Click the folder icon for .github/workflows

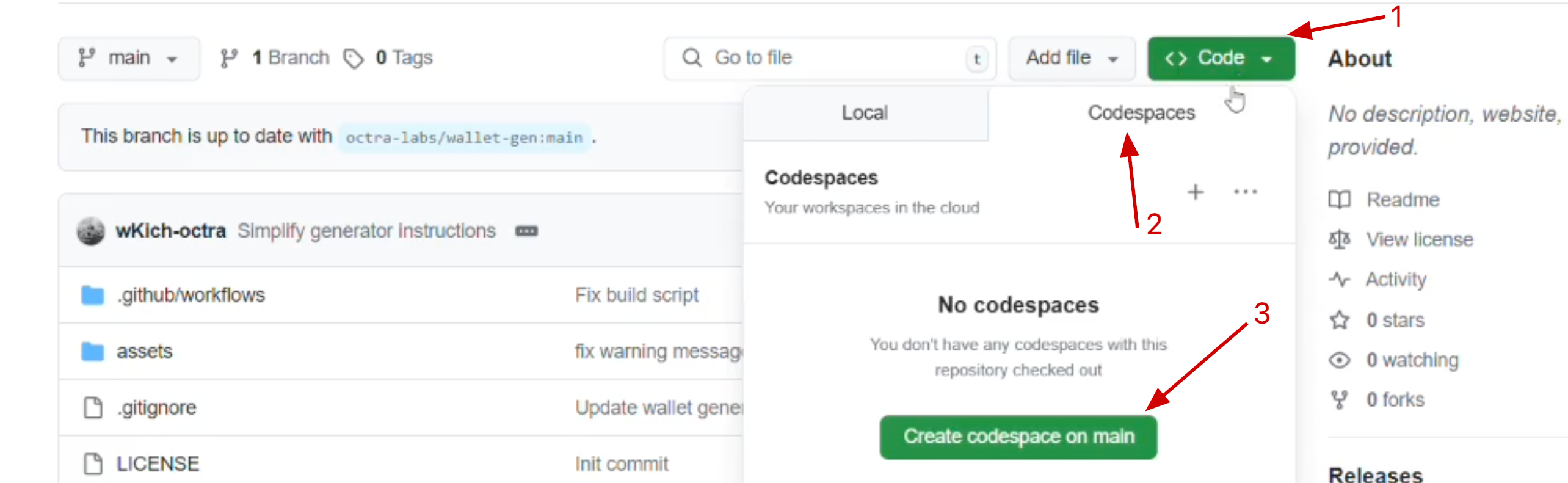[93, 296]
